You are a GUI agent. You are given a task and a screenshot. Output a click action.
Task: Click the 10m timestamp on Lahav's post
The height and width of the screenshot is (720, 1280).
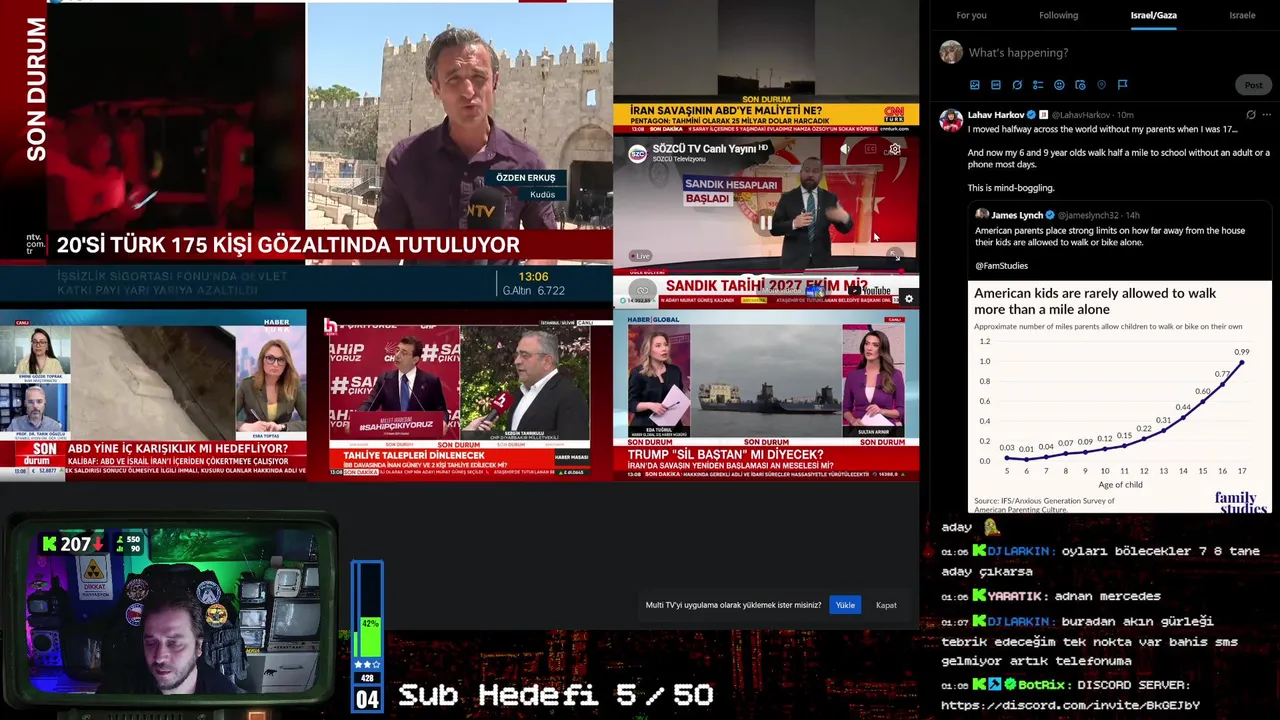[1125, 115]
